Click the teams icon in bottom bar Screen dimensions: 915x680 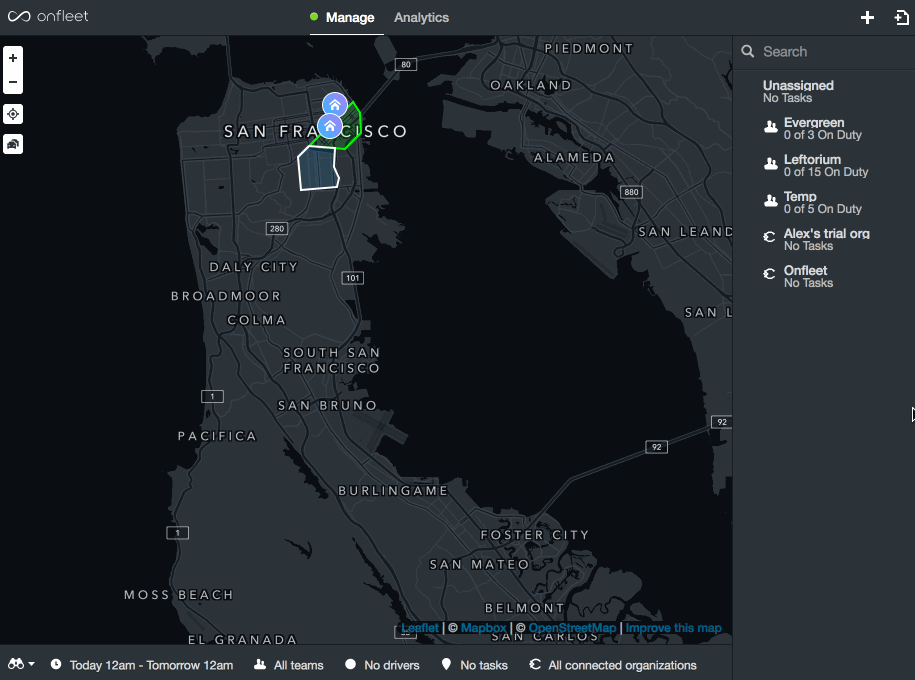pos(260,664)
